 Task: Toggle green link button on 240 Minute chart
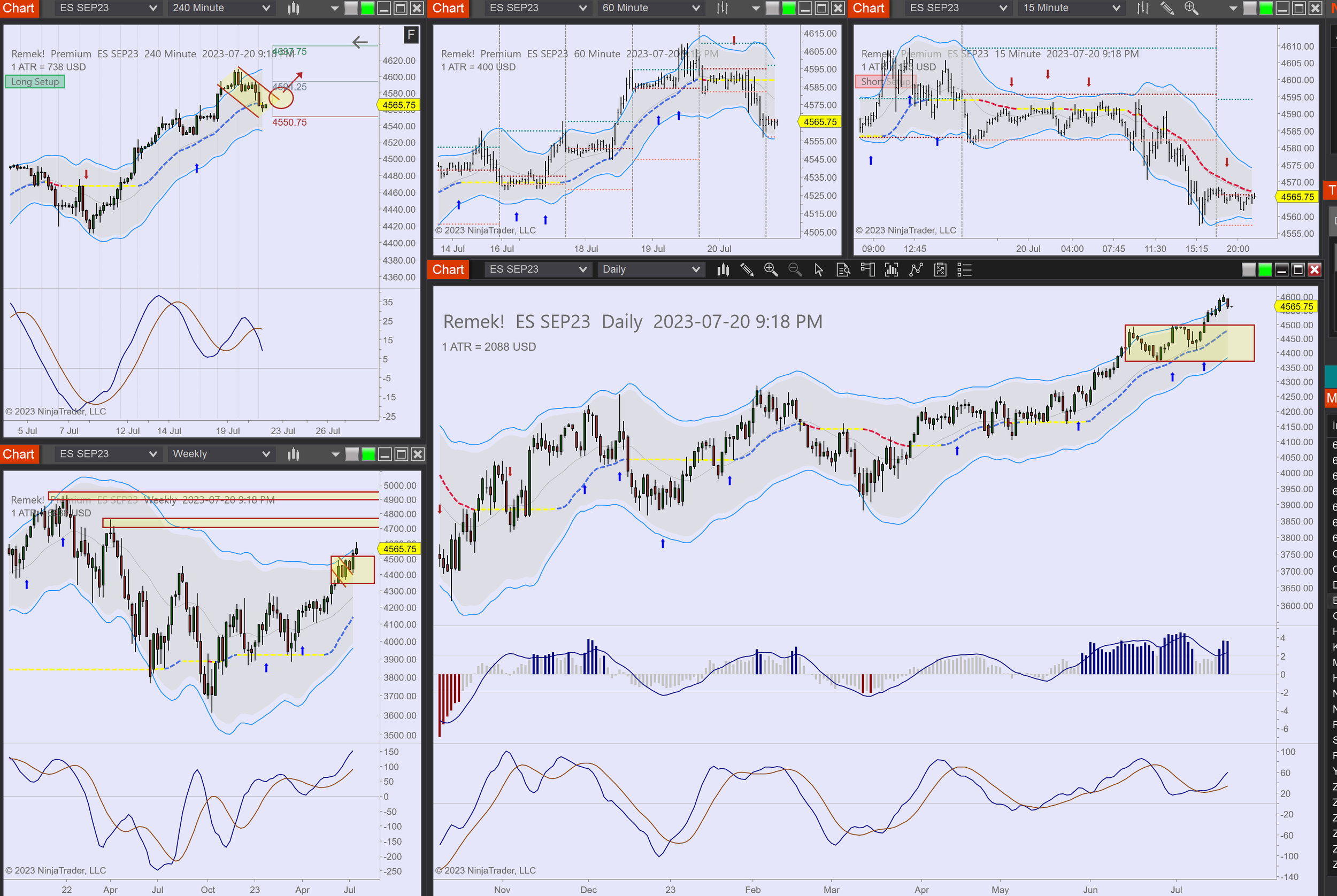pos(367,8)
